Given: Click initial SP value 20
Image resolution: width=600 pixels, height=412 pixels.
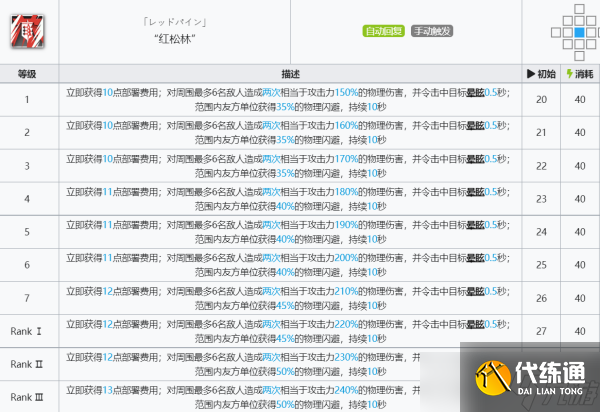Looking at the screenshot, I should tap(541, 99).
